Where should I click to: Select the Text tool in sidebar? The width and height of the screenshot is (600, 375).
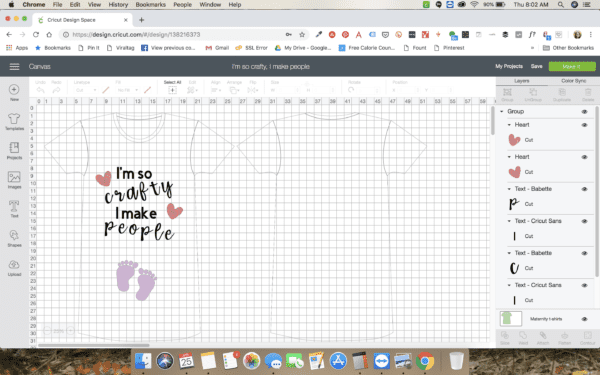click(14, 209)
